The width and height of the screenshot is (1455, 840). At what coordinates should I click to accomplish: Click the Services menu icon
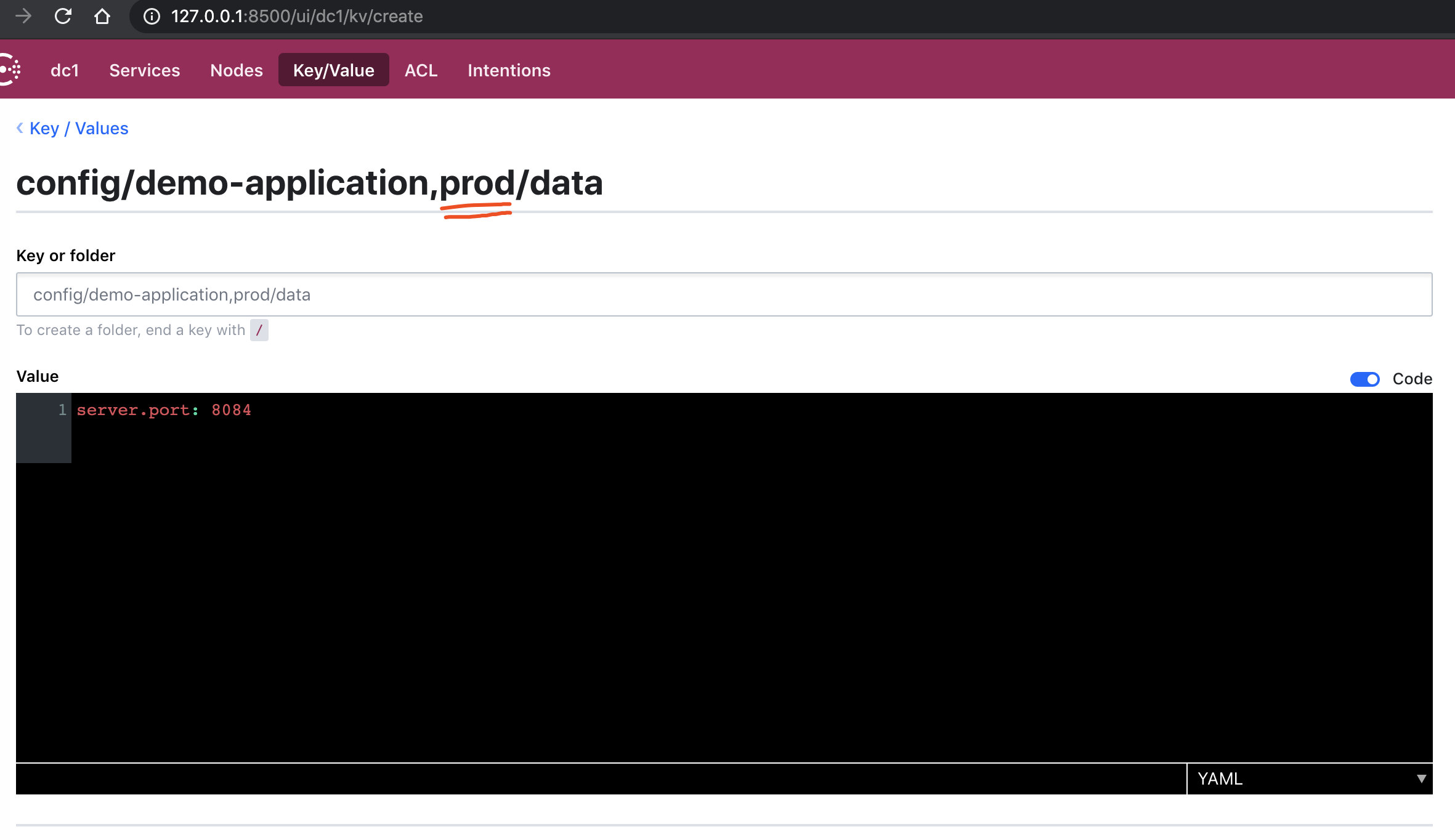[x=145, y=69]
